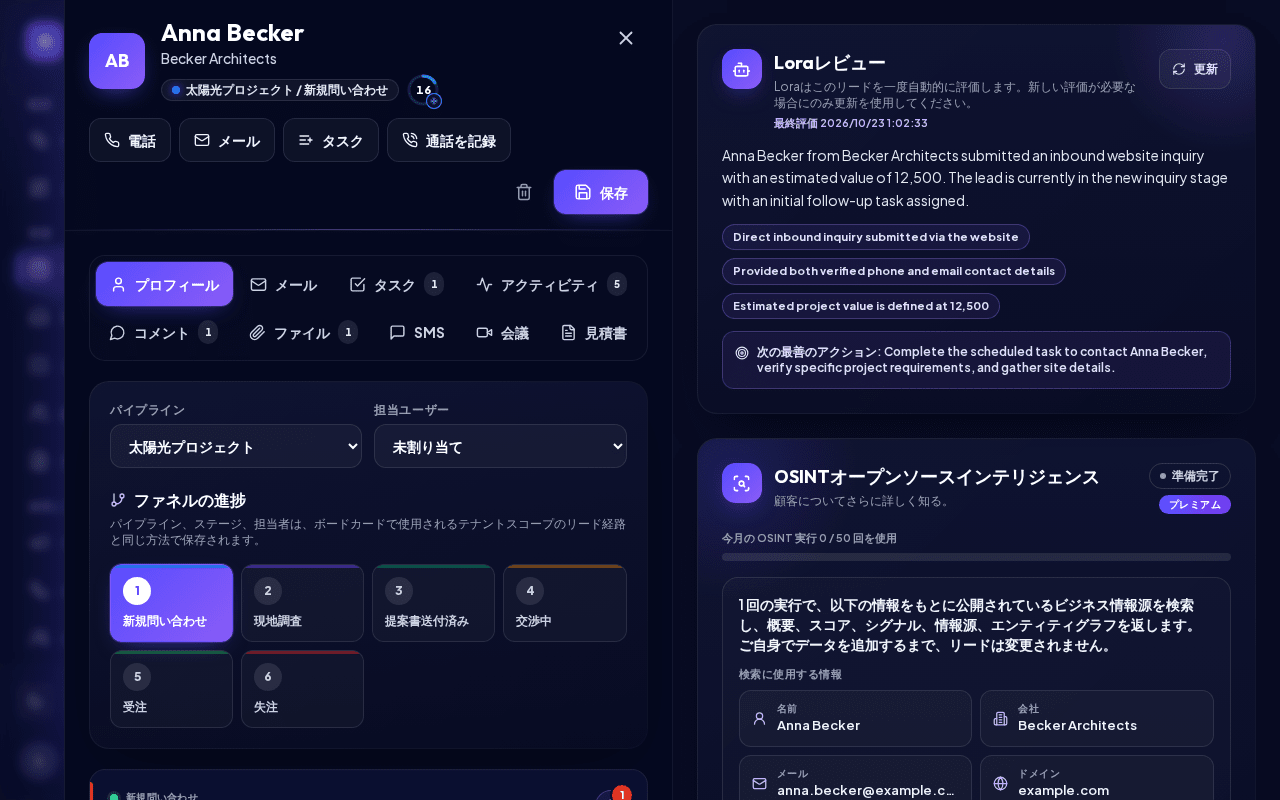Click the 太陽光プロジェクト / 新規問い合わせ pill

[x=280, y=90]
